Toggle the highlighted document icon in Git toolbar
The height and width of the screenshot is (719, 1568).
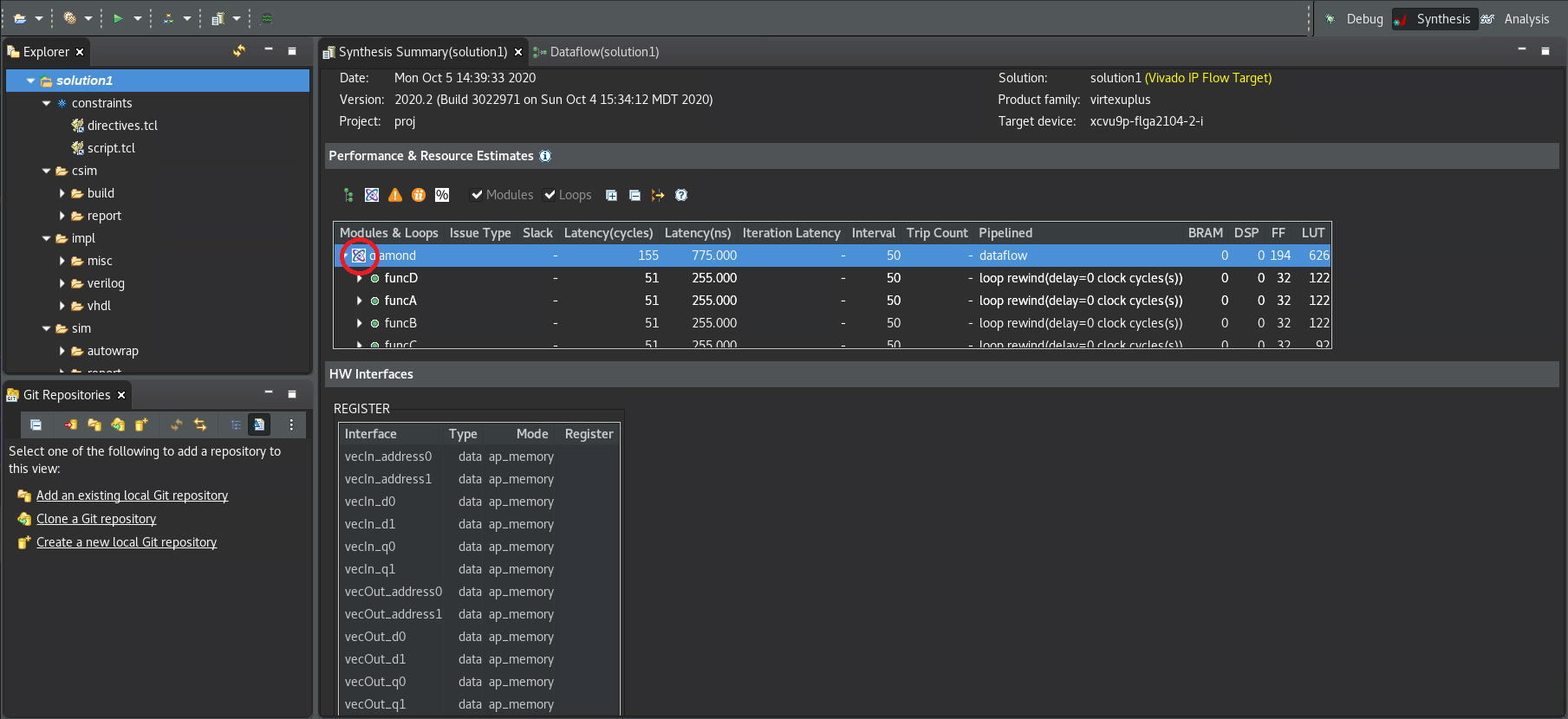[x=259, y=424]
